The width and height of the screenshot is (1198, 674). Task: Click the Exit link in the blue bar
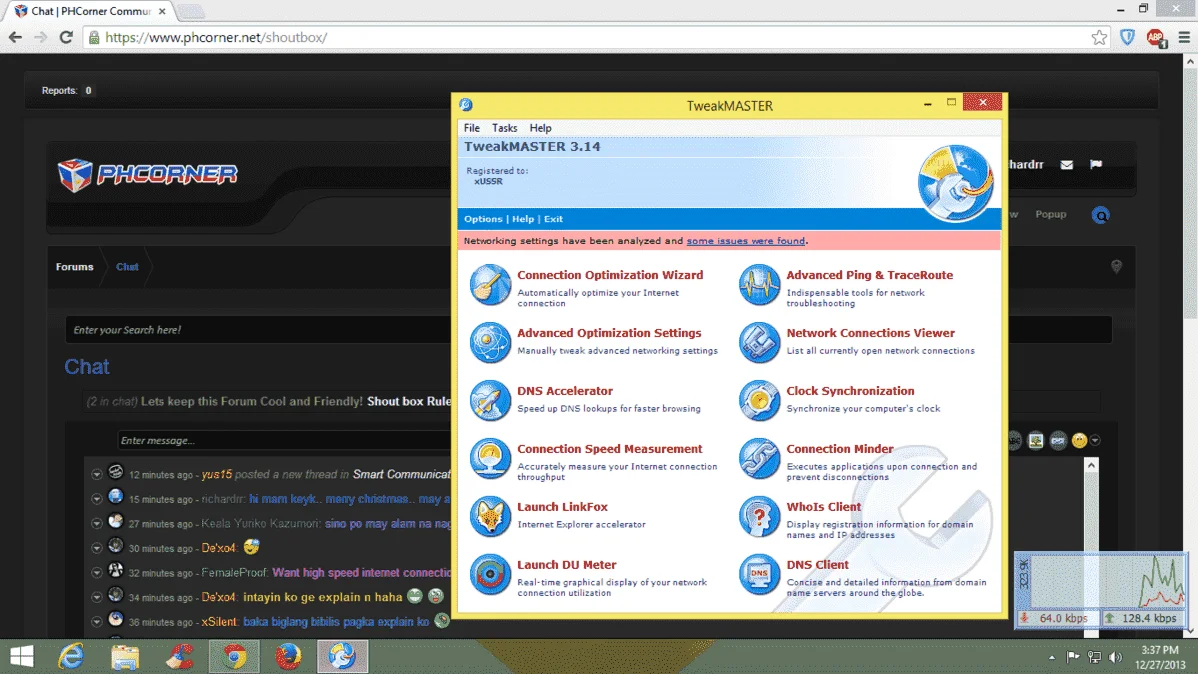coord(553,219)
